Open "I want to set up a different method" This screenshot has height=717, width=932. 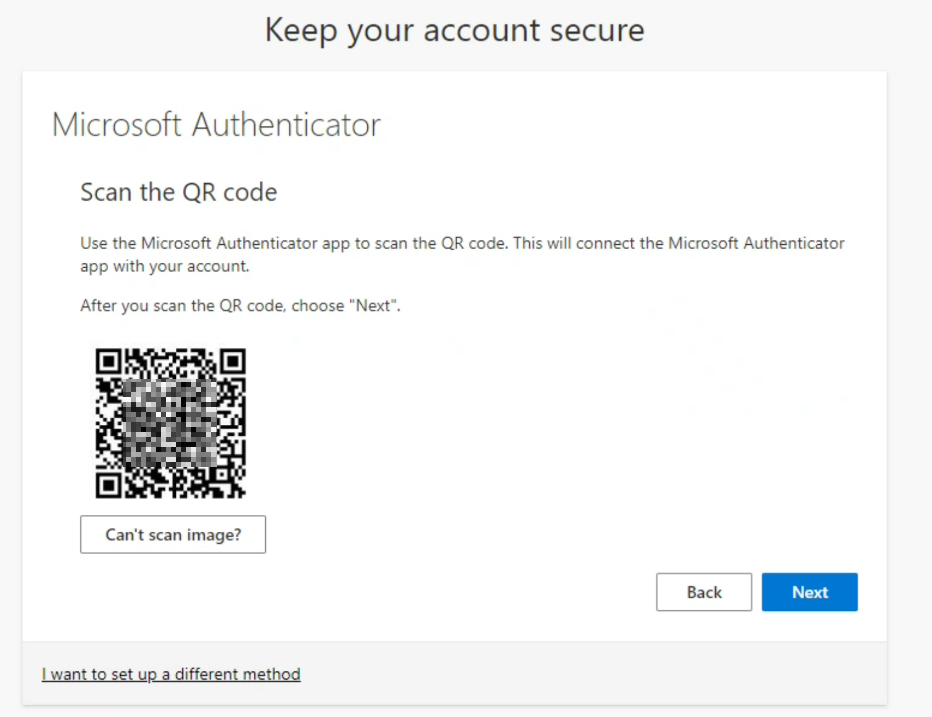[x=171, y=674]
